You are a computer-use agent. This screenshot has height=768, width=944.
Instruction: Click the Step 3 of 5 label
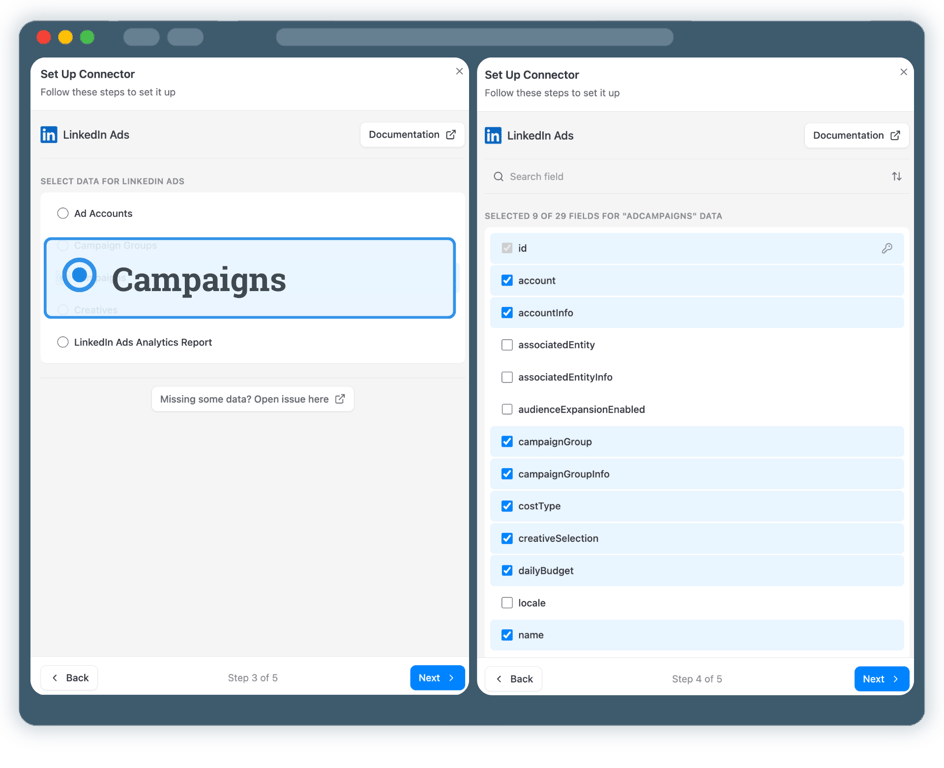tap(253, 678)
